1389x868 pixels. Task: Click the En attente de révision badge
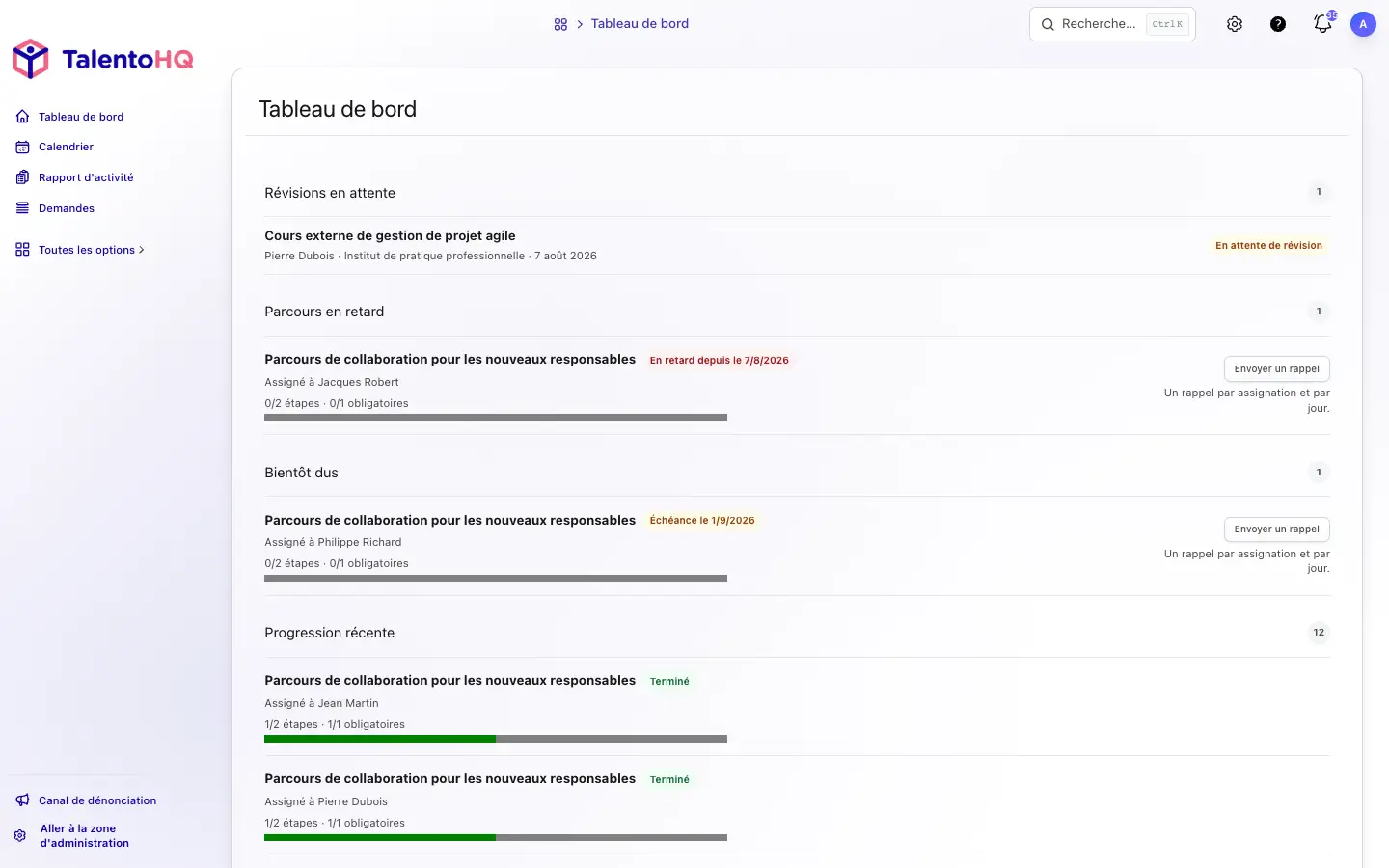pyautogui.click(x=1268, y=246)
